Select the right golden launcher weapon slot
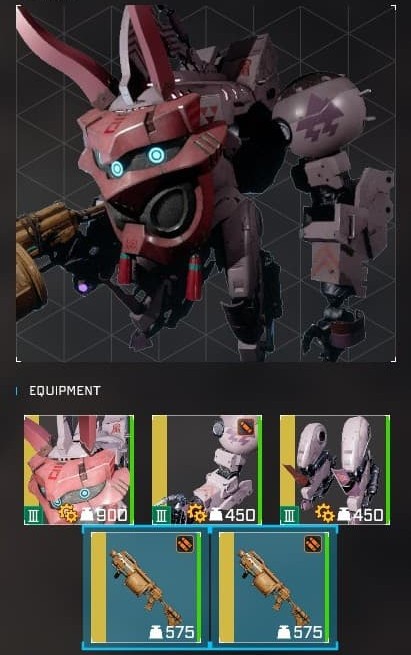This screenshot has width=411, height=655. coord(274,587)
